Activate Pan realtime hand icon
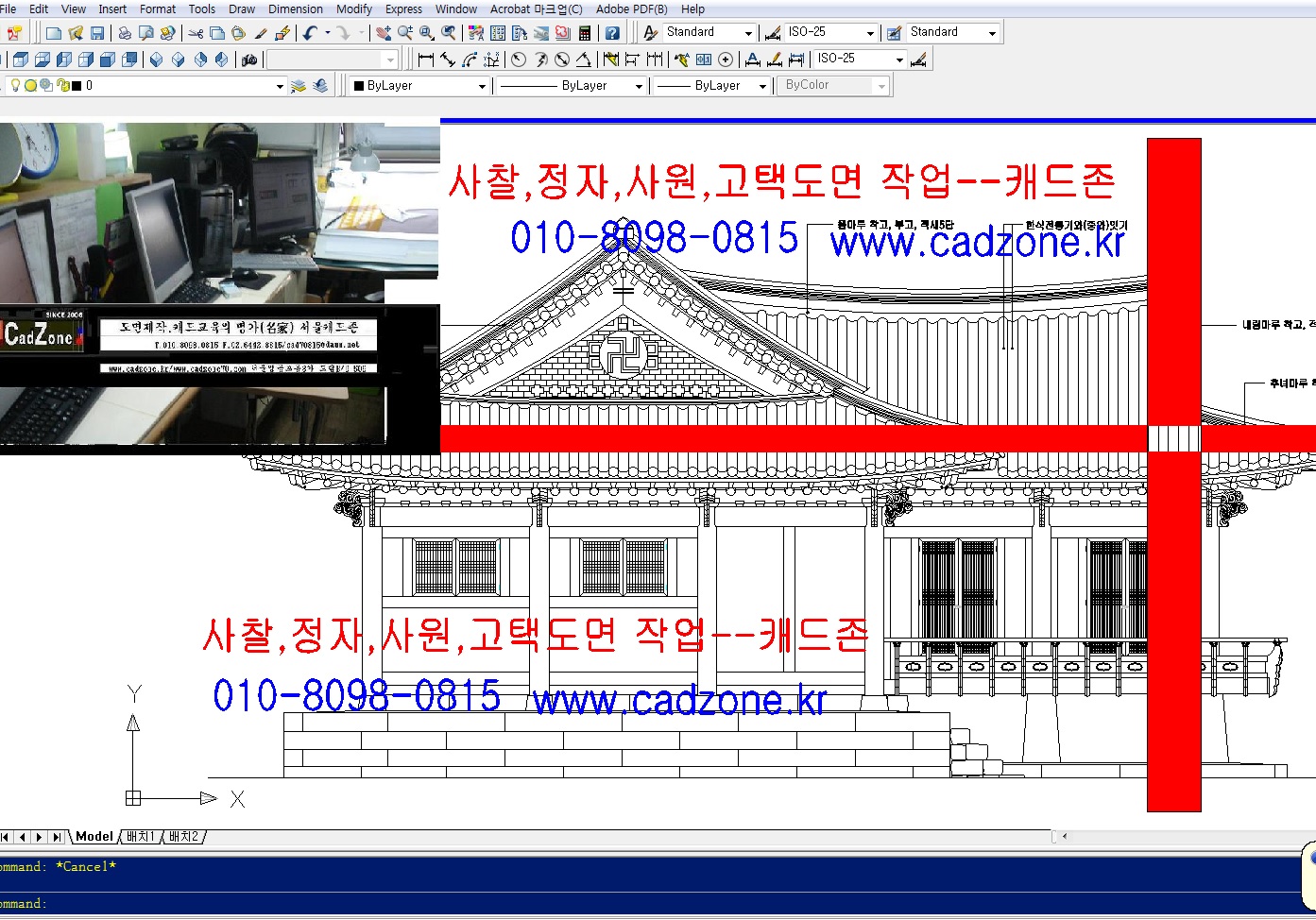1316x920 pixels. click(x=384, y=33)
